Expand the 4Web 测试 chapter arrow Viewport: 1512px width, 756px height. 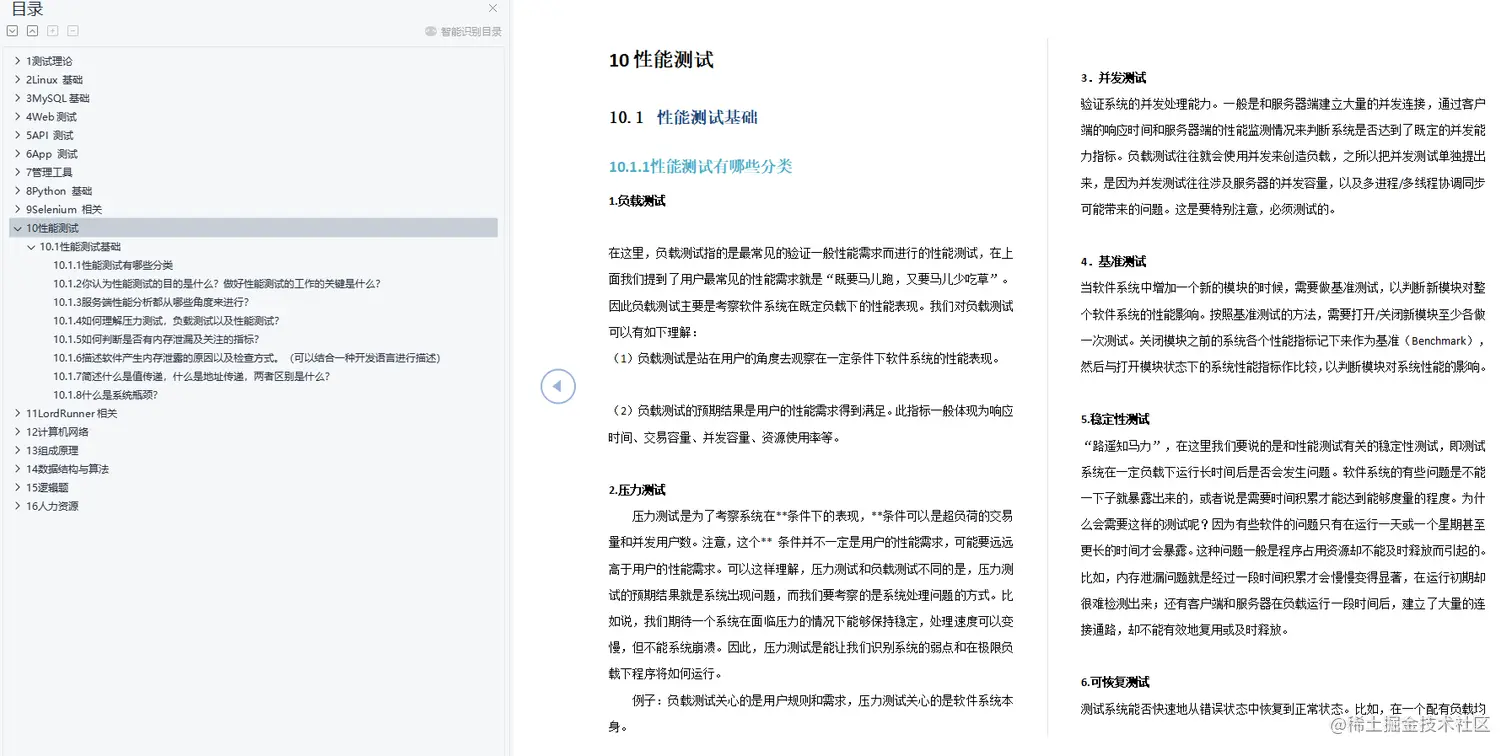[17, 116]
